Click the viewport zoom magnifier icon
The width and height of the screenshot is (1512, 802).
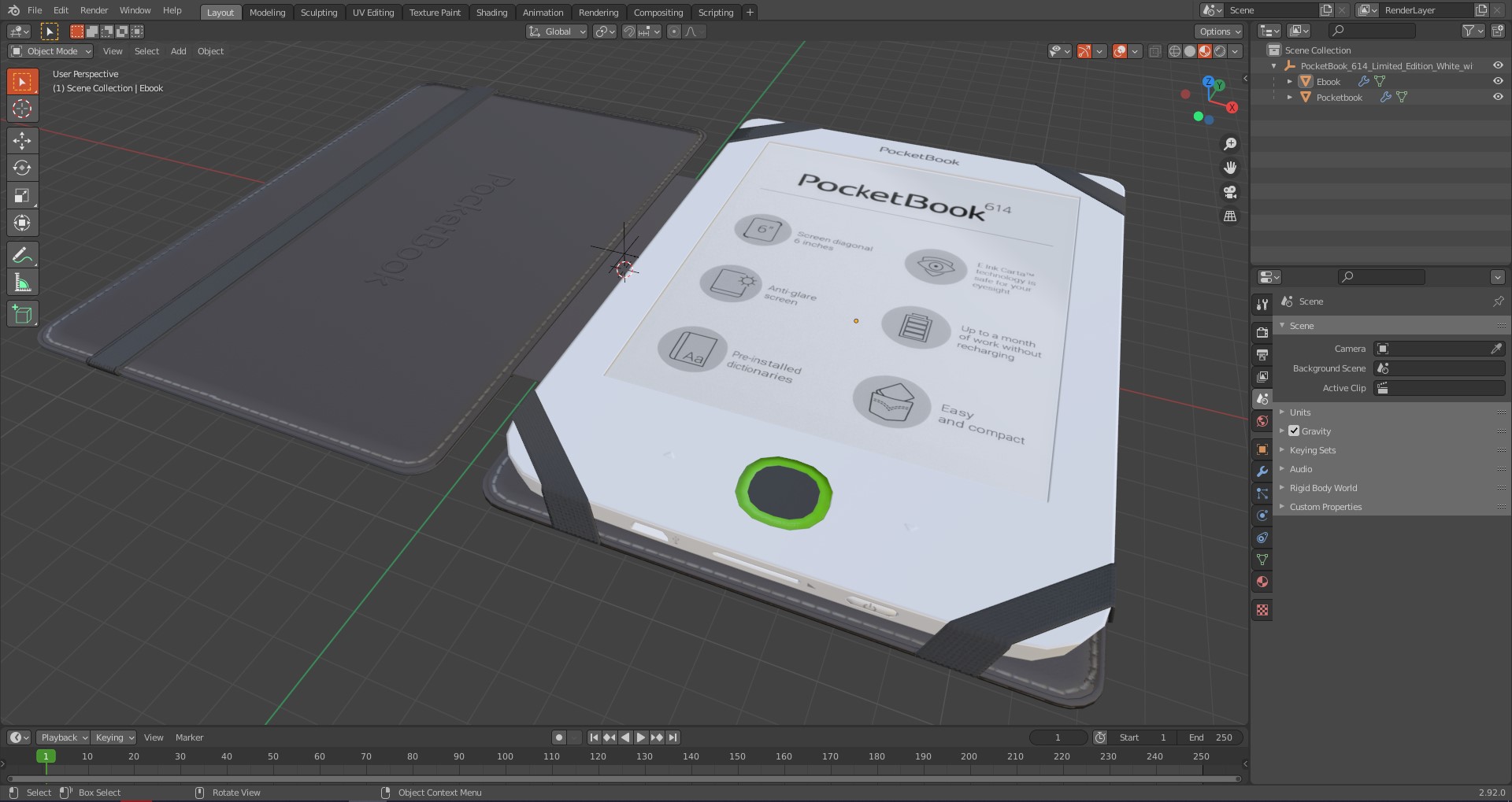click(1230, 144)
